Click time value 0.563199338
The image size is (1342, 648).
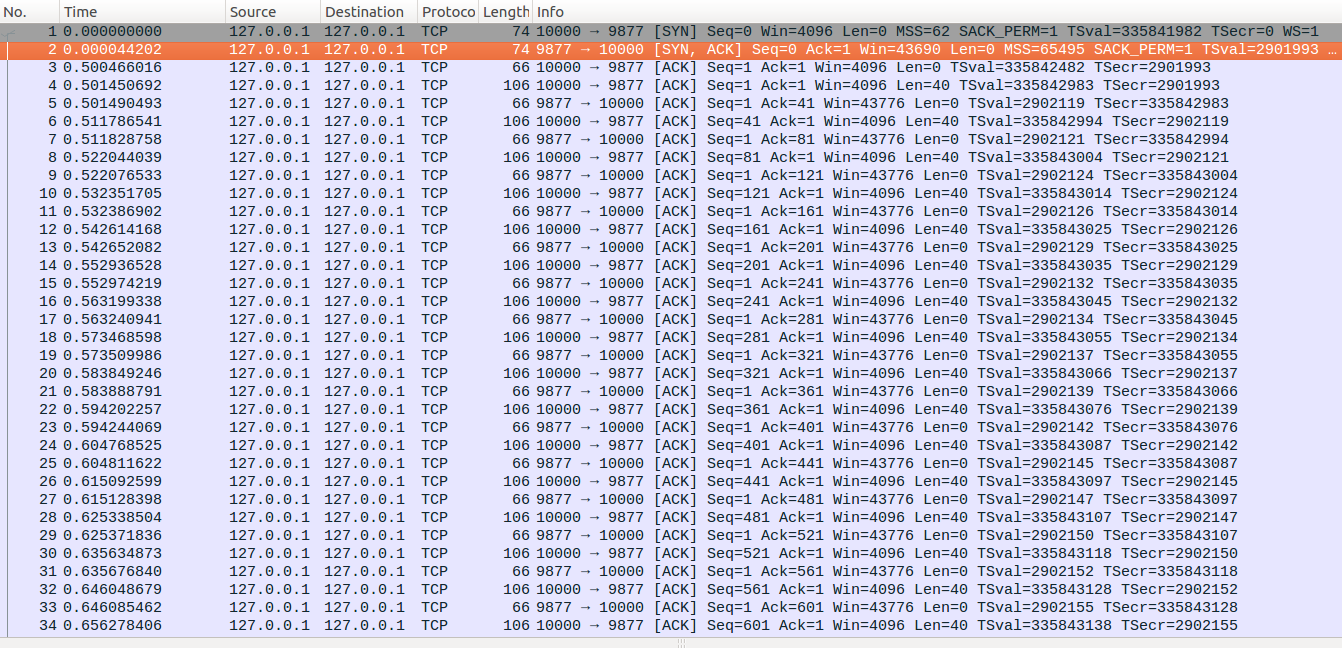point(112,301)
